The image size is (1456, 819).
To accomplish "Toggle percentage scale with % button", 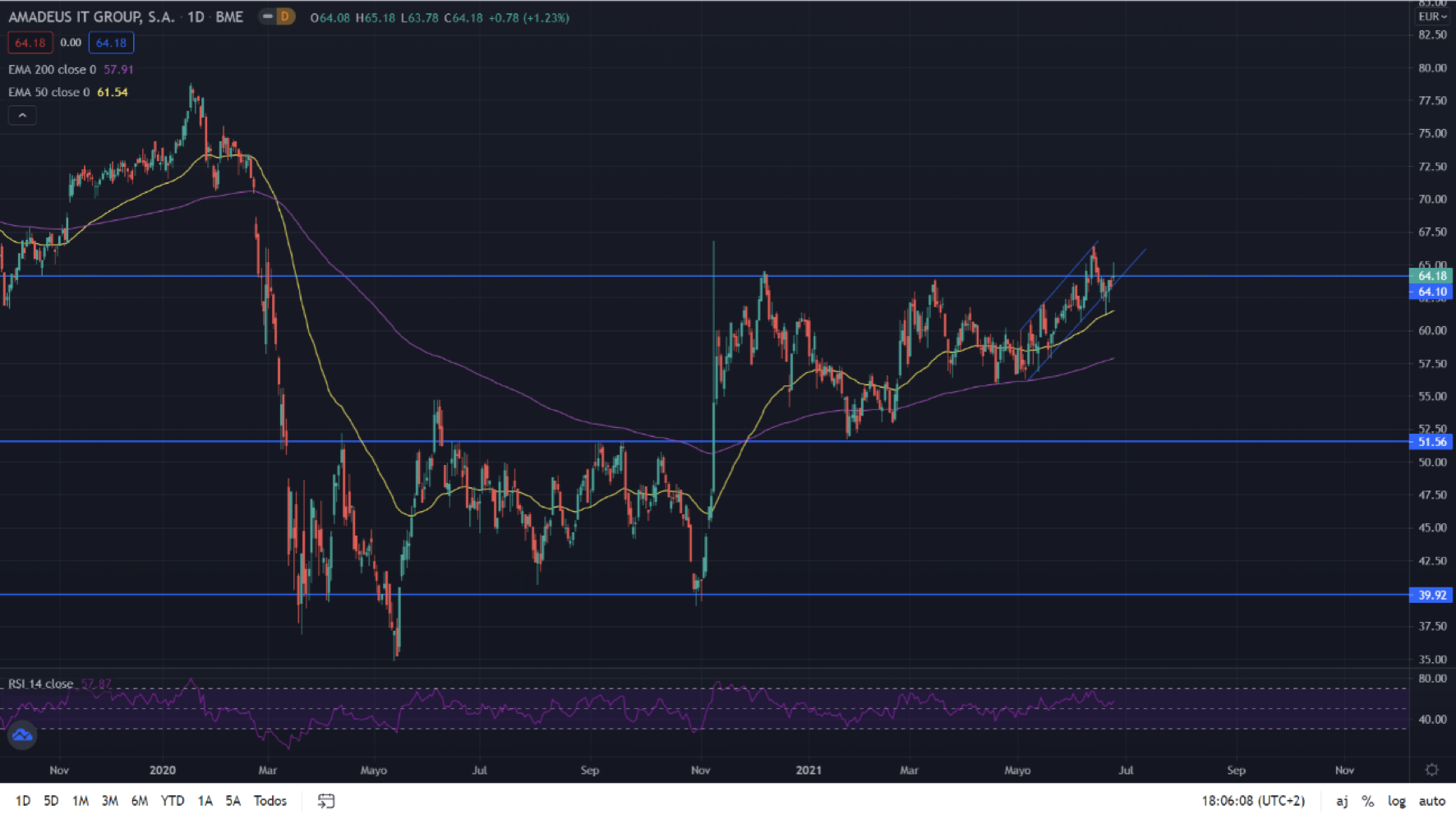I will coord(1367,801).
